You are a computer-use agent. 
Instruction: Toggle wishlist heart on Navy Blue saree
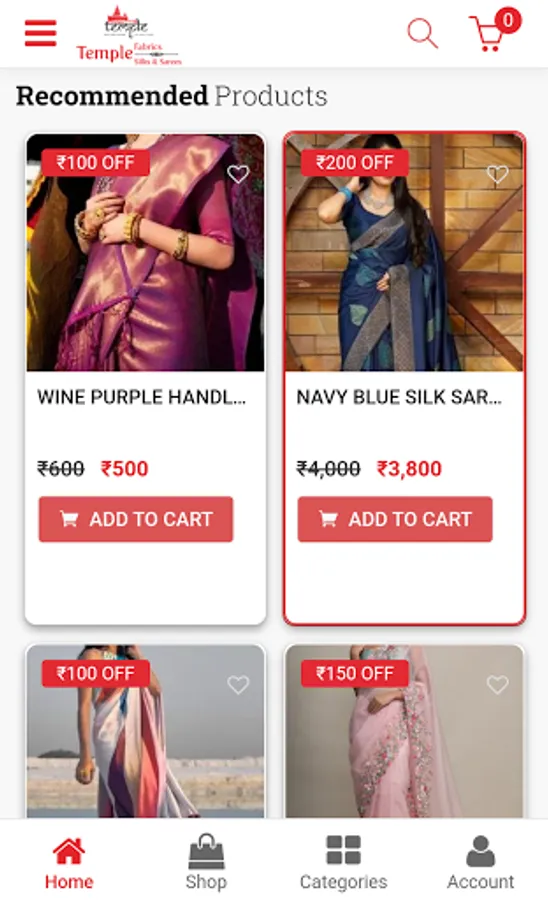(498, 173)
